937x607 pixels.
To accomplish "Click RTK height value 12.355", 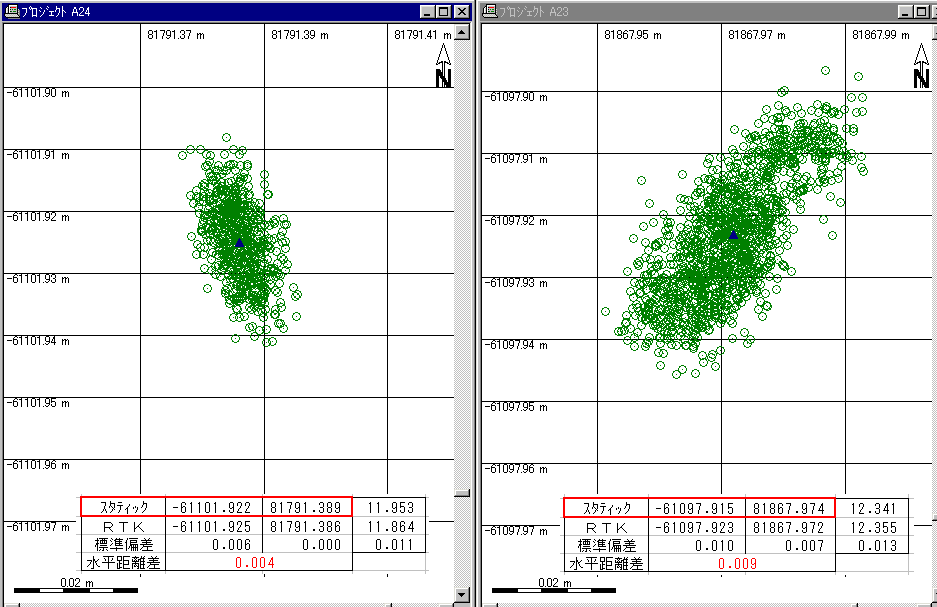I will point(874,528).
